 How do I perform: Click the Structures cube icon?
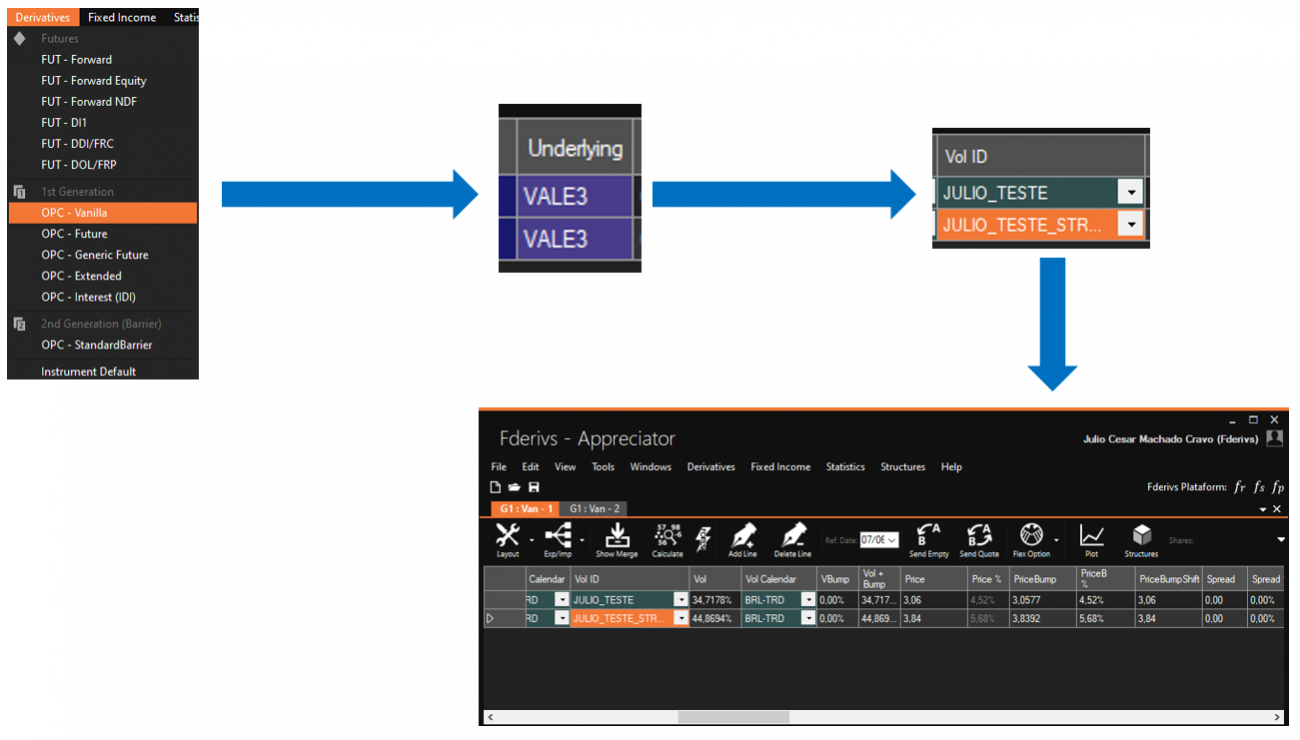click(x=1141, y=537)
